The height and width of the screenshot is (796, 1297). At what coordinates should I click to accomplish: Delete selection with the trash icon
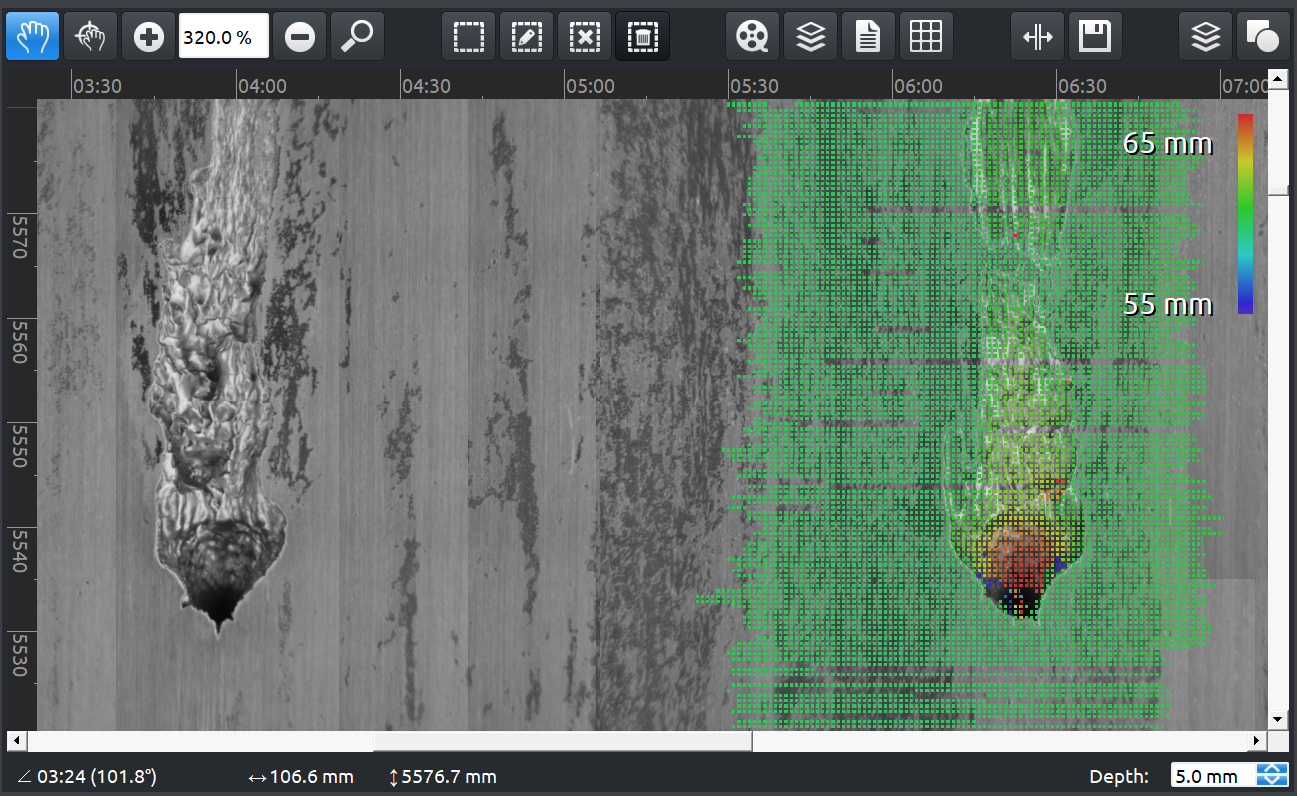[x=642, y=37]
